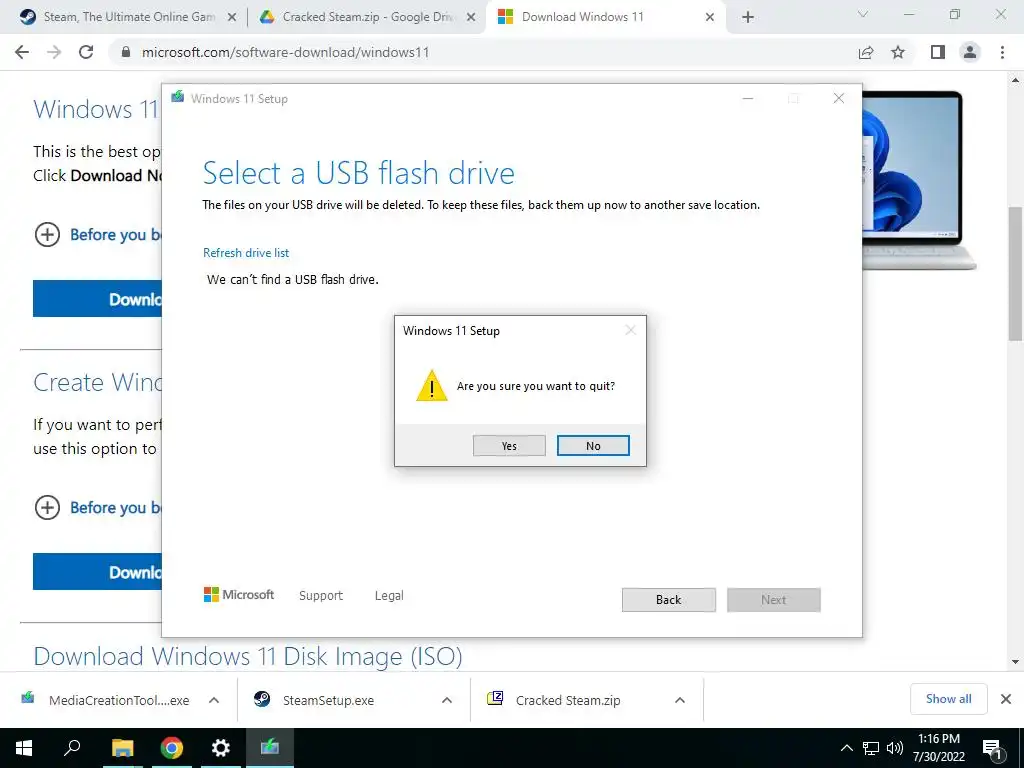Reload the current page
This screenshot has height=768, width=1024.
[86, 52]
